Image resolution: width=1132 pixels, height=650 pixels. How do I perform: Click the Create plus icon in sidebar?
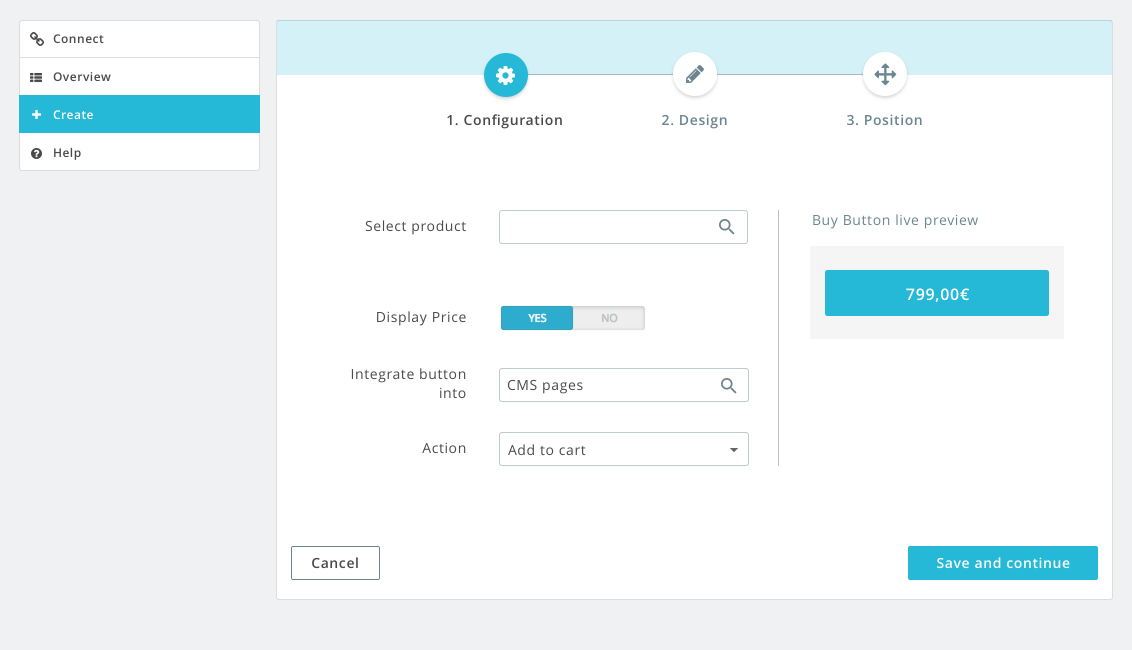click(37, 115)
